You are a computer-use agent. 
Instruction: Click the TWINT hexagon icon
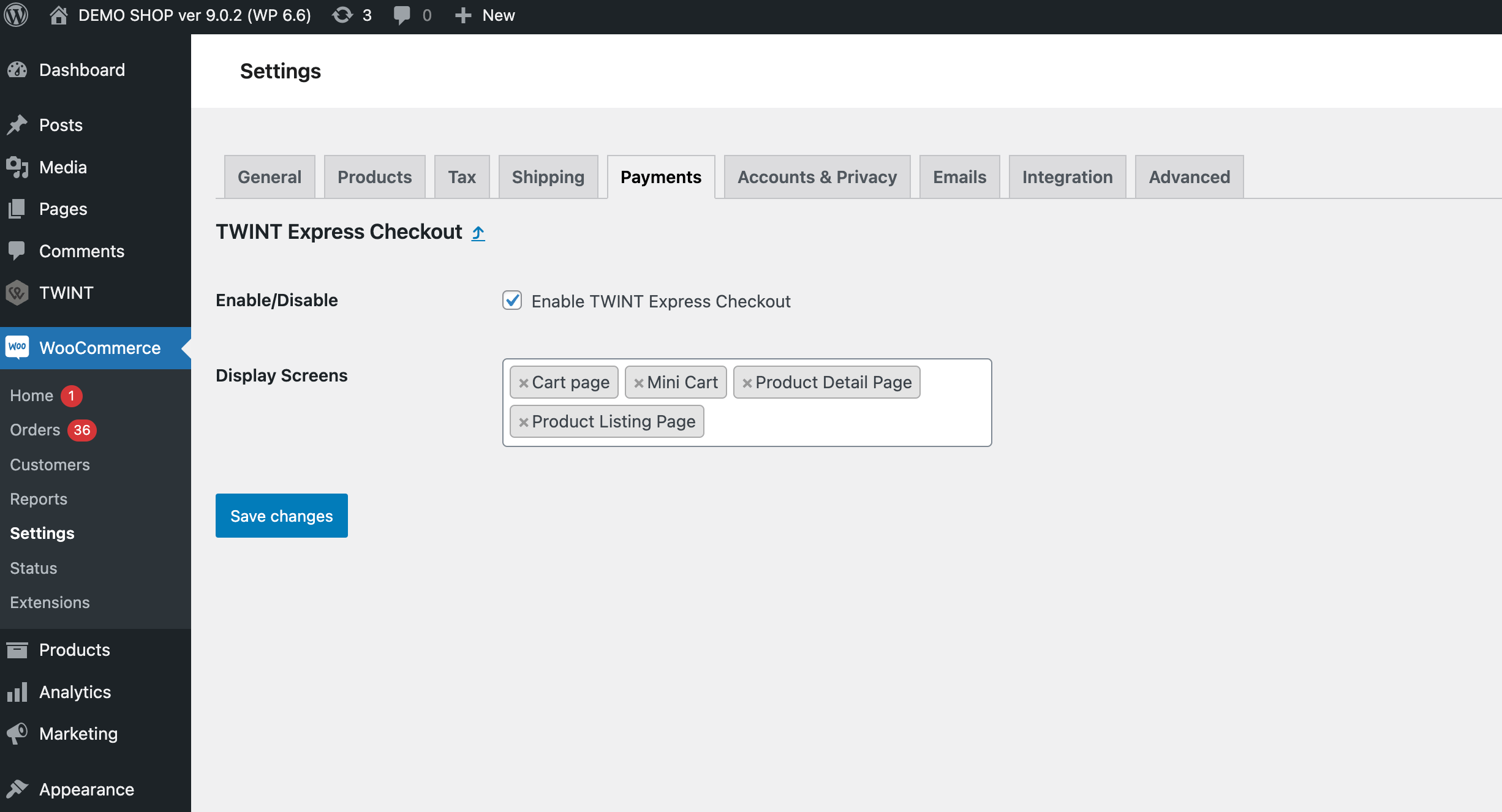point(17,293)
